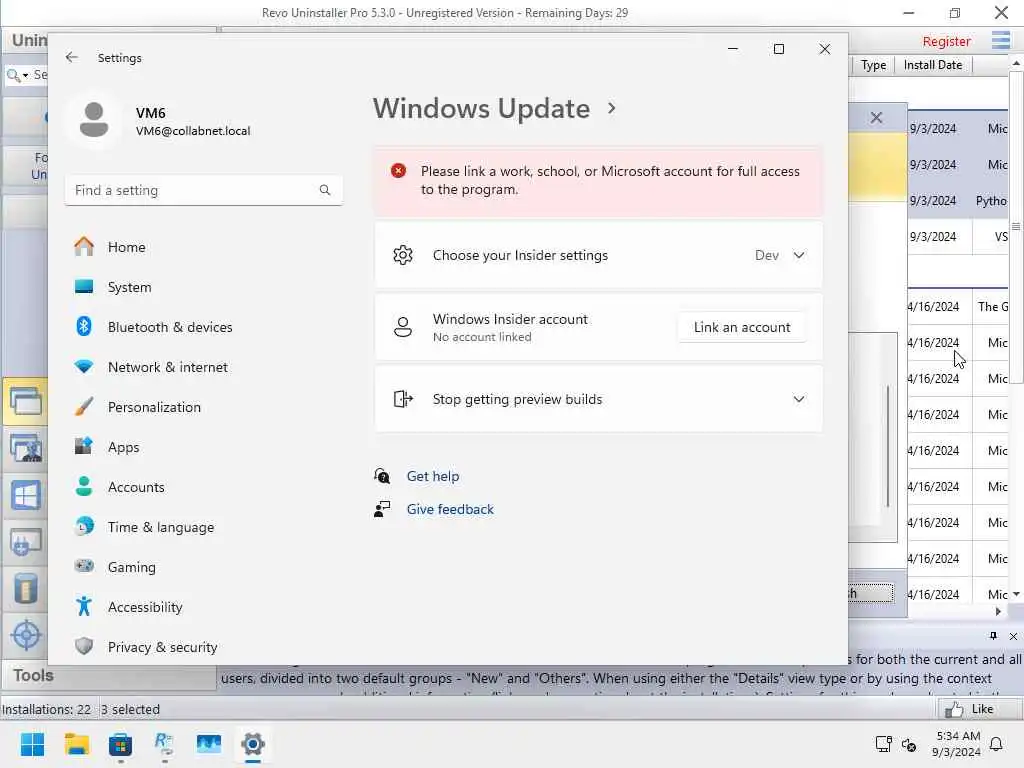Screen dimensions: 1024x768
Task: Open the Windows Start menu
Action: [x=32, y=744]
